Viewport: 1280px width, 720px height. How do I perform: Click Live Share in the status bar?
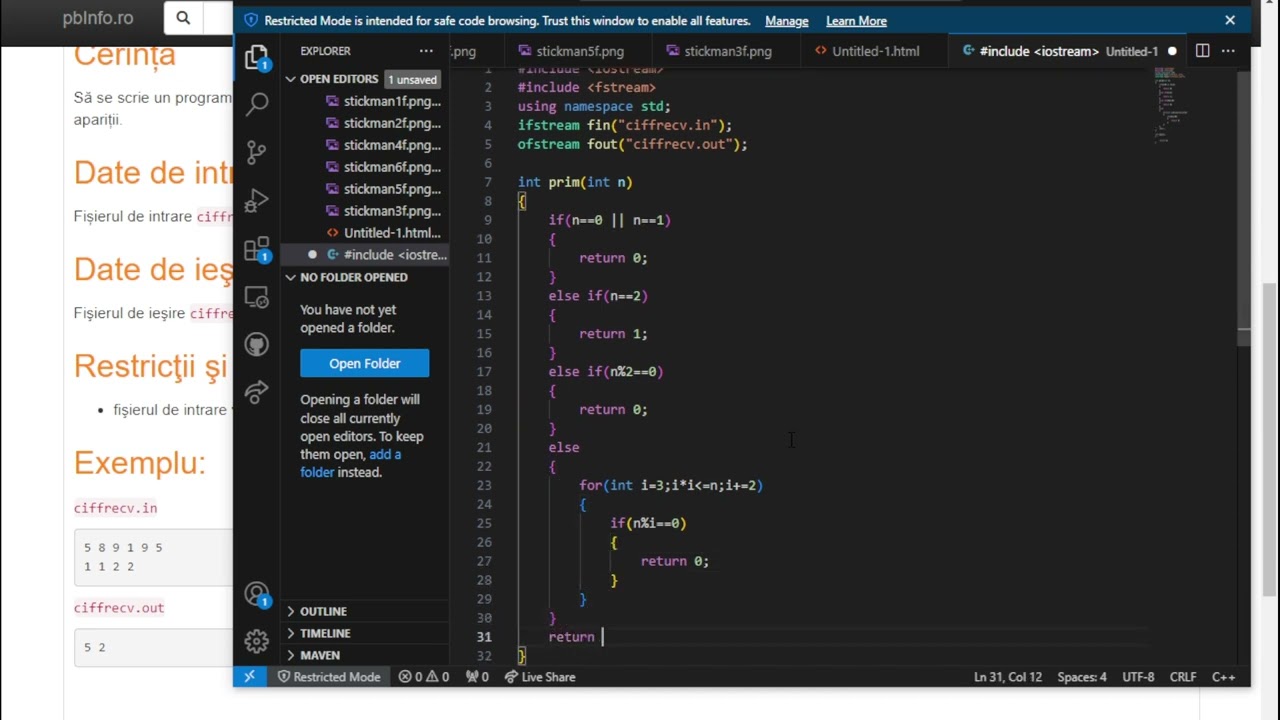coord(540,677)
